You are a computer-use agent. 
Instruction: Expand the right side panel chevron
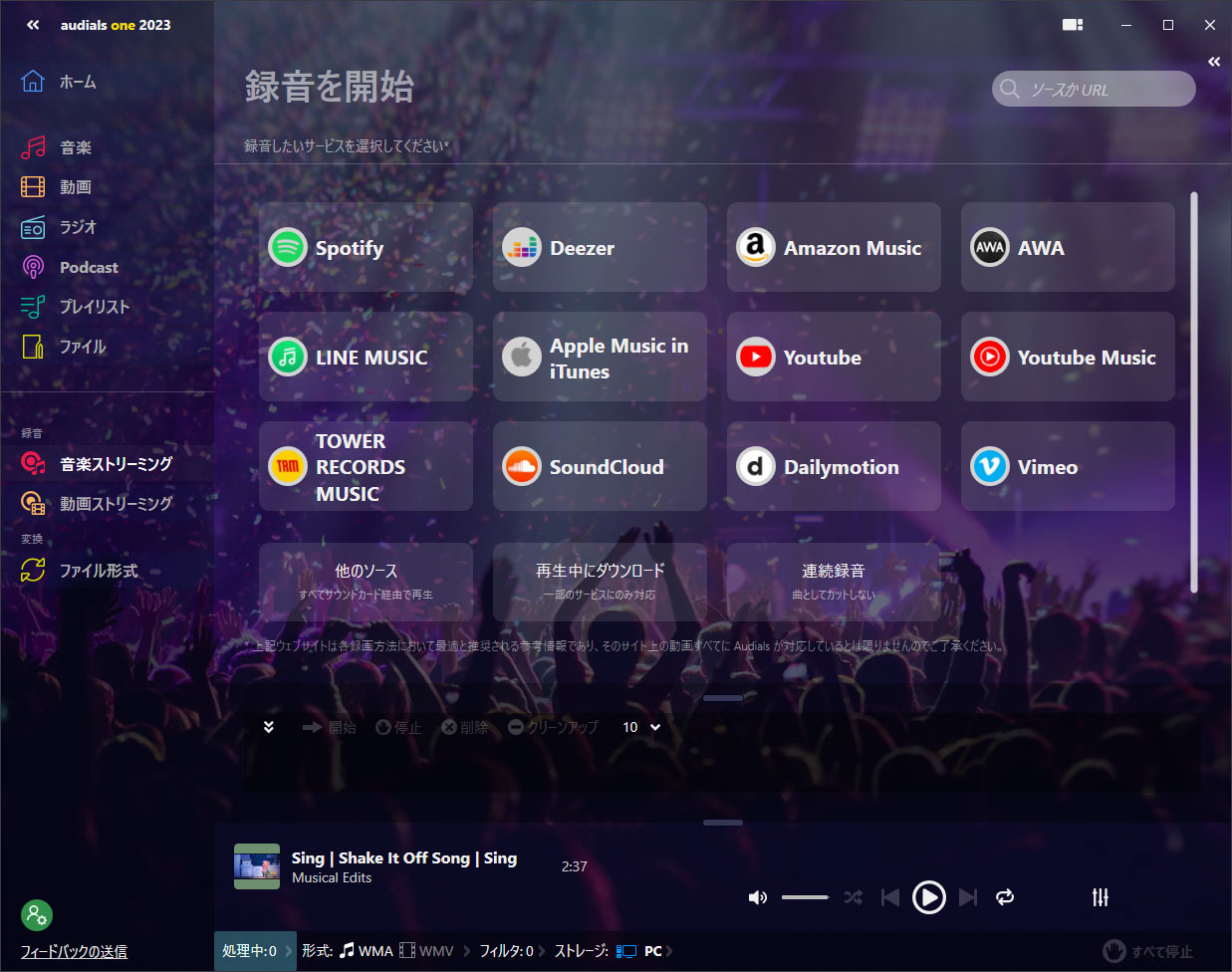[x=1214, y=62]
